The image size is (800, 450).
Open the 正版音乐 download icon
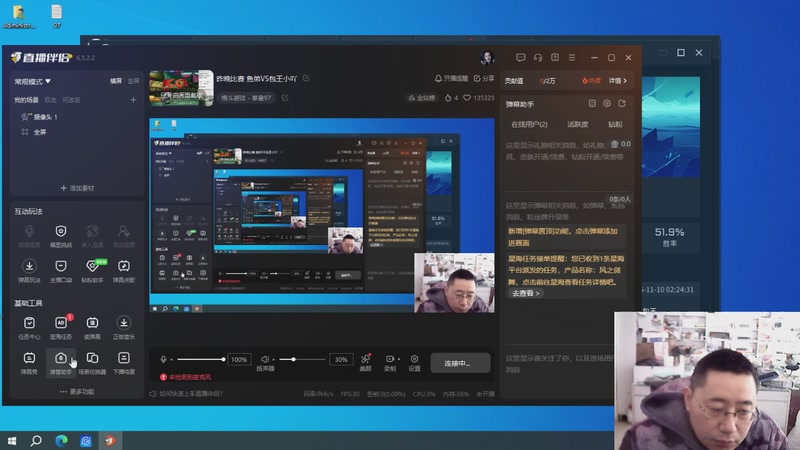124,322
